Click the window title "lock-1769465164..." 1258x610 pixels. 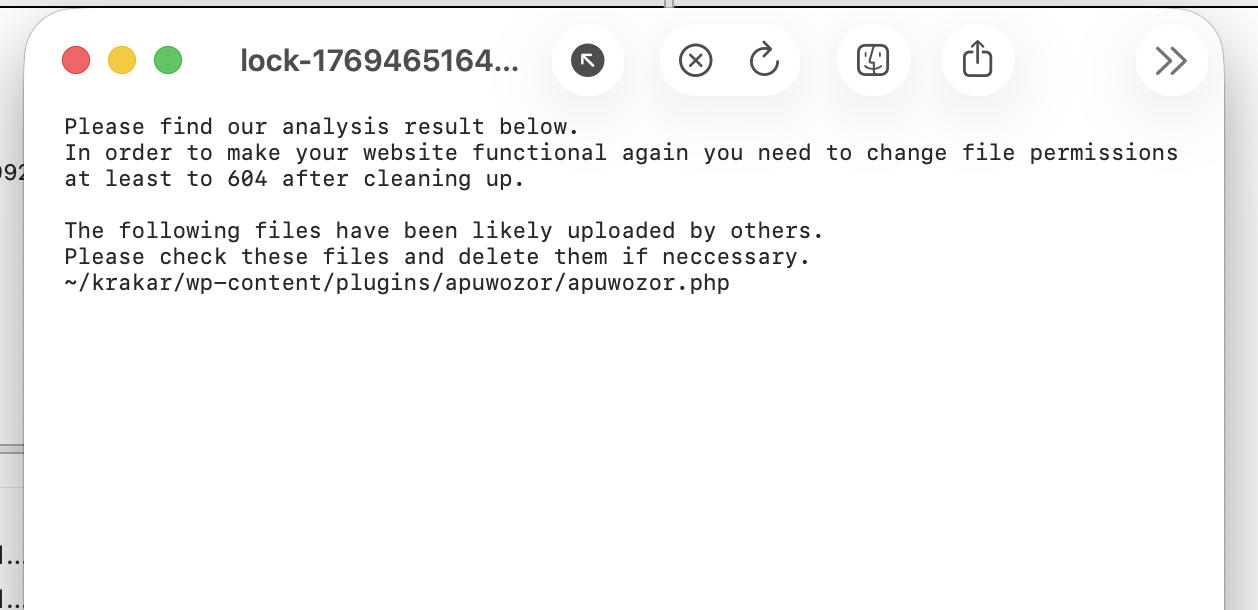pyautogui.click(x=379, y=62)
